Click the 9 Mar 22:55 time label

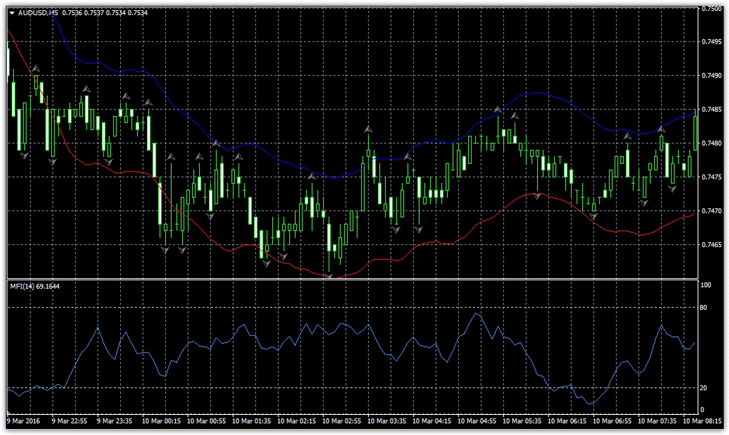(x=73, y=422)
